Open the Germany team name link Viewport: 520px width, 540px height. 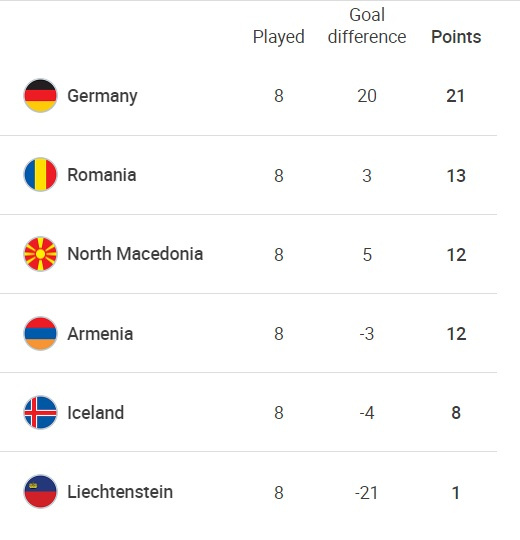(x=102, y=96)
